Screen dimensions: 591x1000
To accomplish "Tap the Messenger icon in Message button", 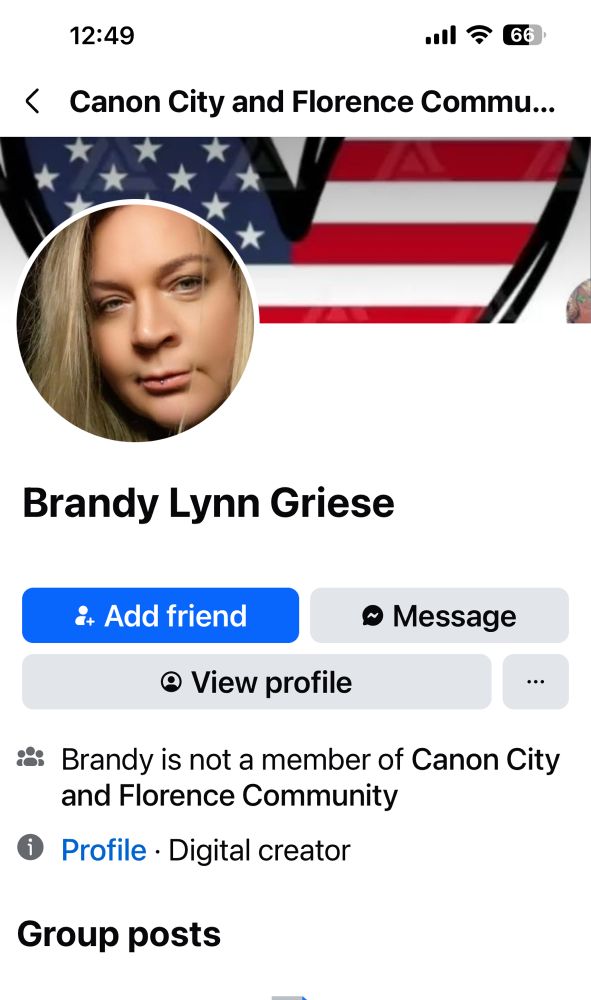I will coord(372,615).
